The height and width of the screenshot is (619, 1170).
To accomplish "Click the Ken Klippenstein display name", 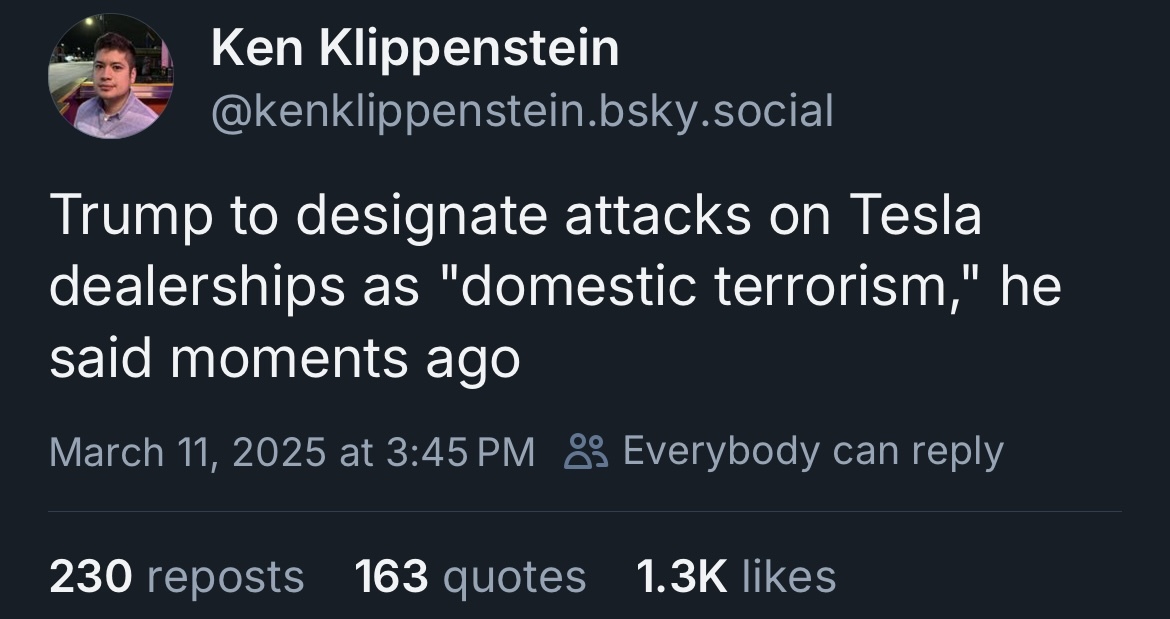I will click(415, 48).
